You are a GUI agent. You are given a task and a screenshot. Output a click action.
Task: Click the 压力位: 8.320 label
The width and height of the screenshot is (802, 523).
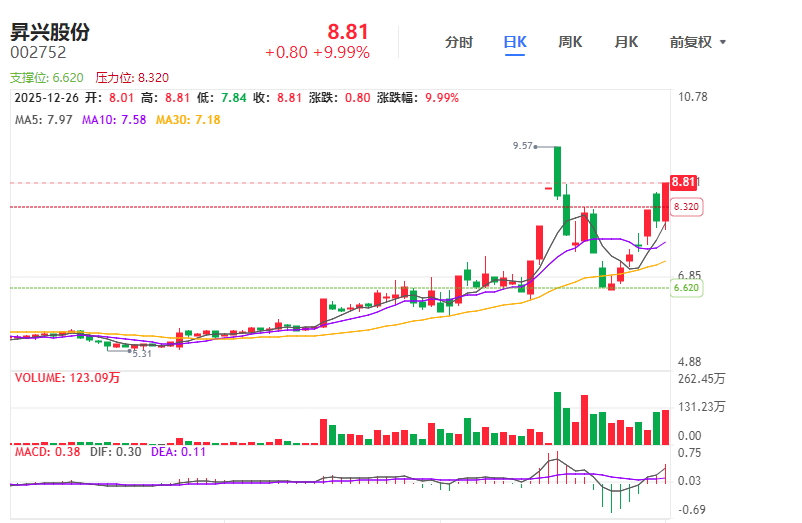coord(132,78)
